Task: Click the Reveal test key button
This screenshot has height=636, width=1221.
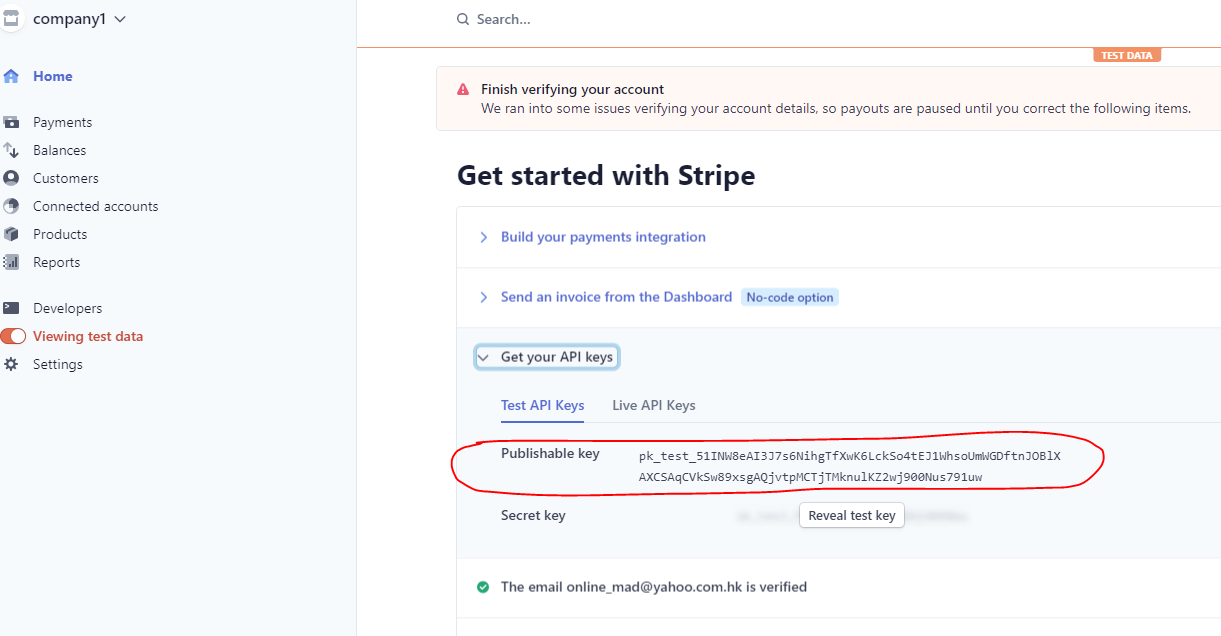Action: tap(852, 516)
